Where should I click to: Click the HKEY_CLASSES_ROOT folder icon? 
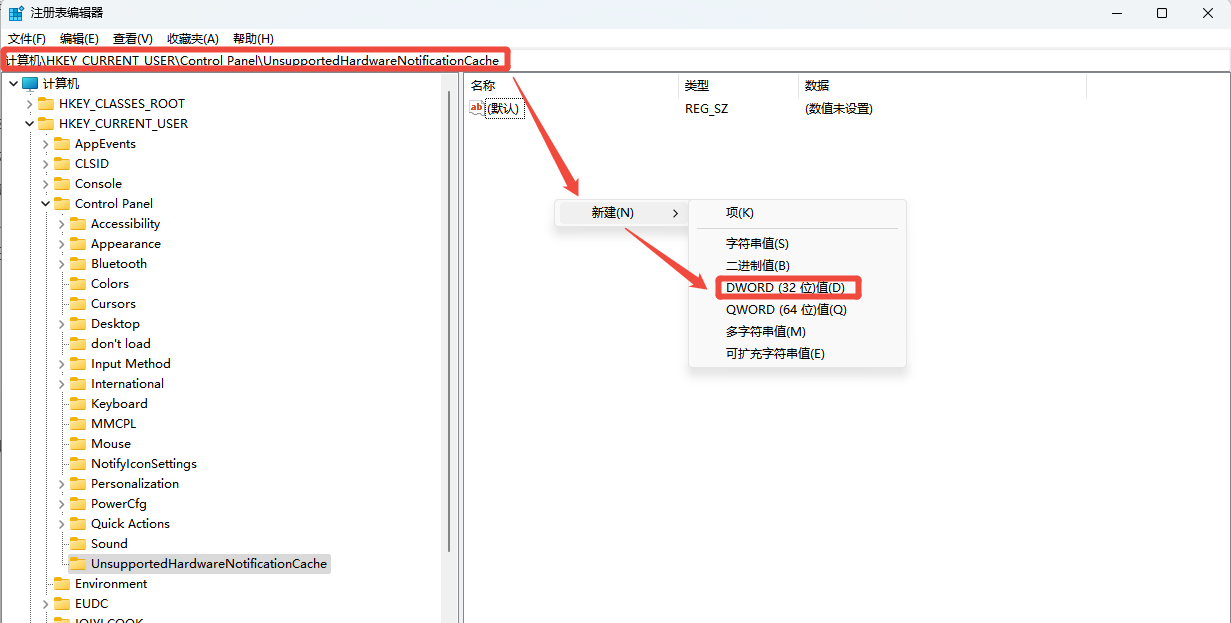point(46,104)
